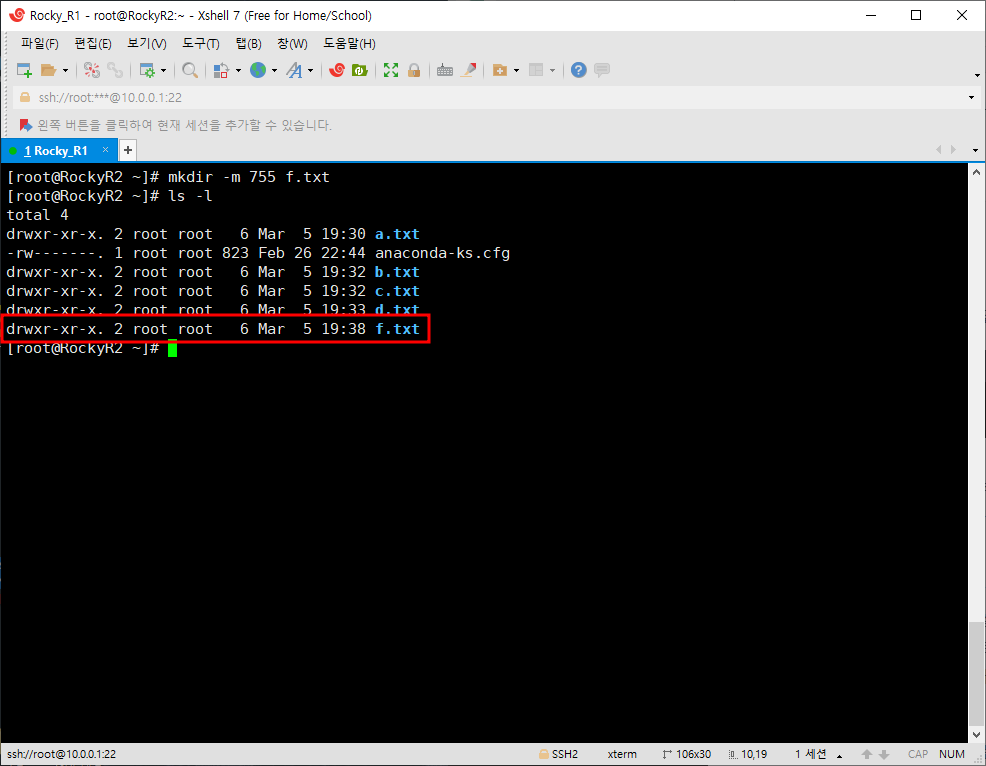
Task: Click ssh://root@10.0.0.1:22 status text
Action: [62, 754]
